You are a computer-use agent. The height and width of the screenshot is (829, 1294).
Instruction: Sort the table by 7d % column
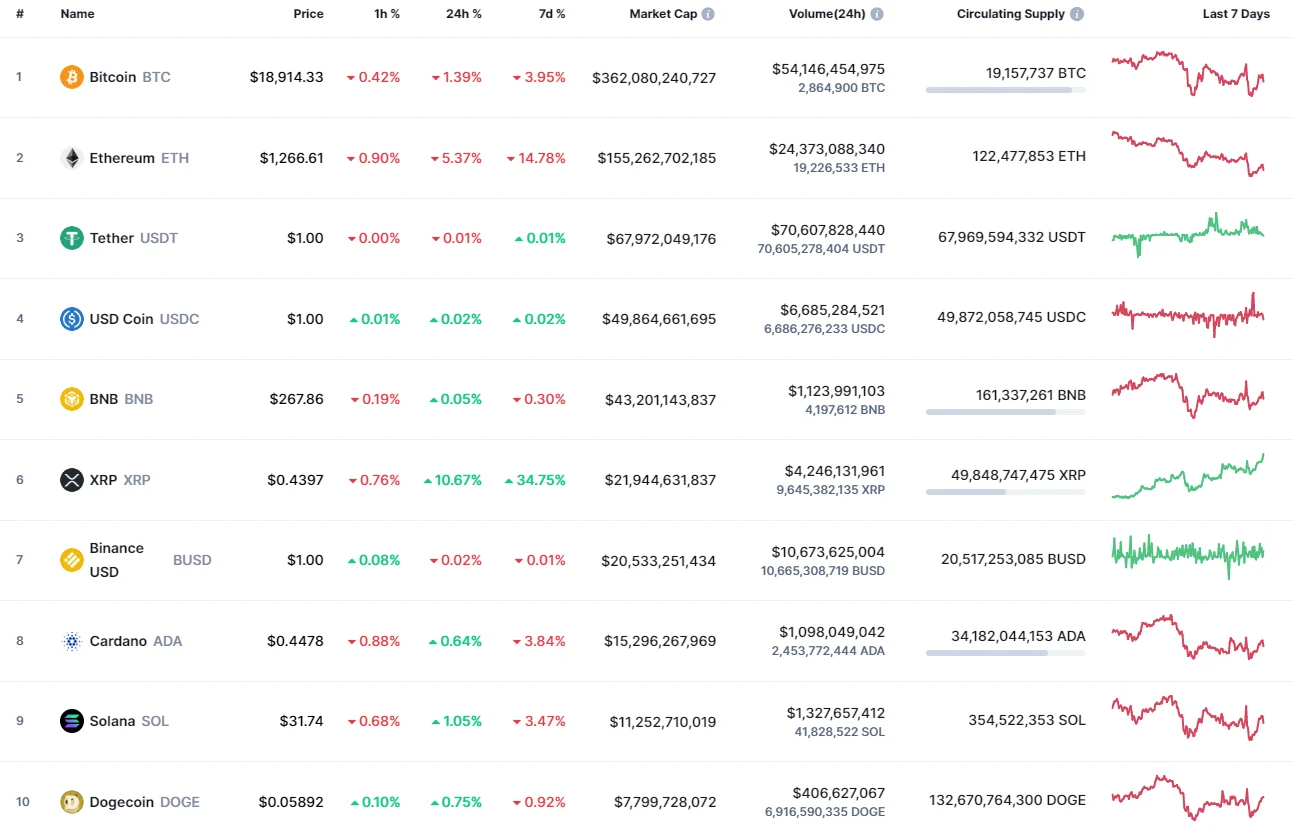[x=552, y=14]
